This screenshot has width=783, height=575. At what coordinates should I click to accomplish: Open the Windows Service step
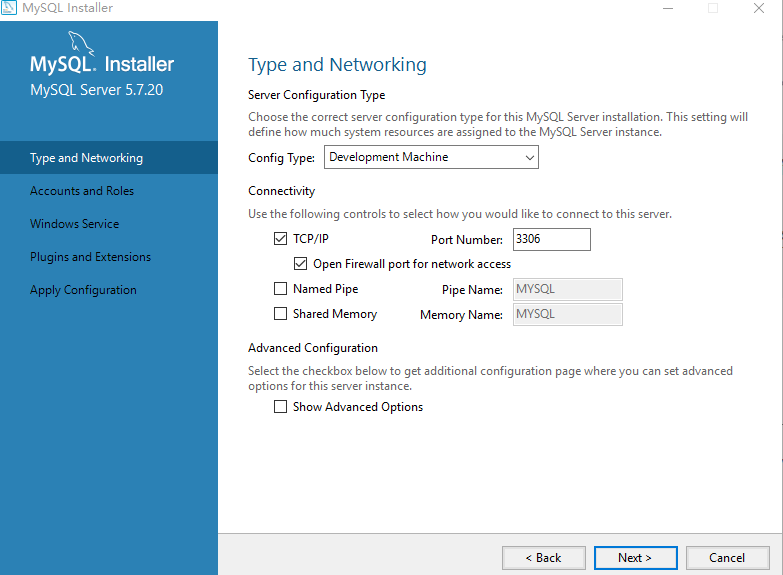click(74, 224)
